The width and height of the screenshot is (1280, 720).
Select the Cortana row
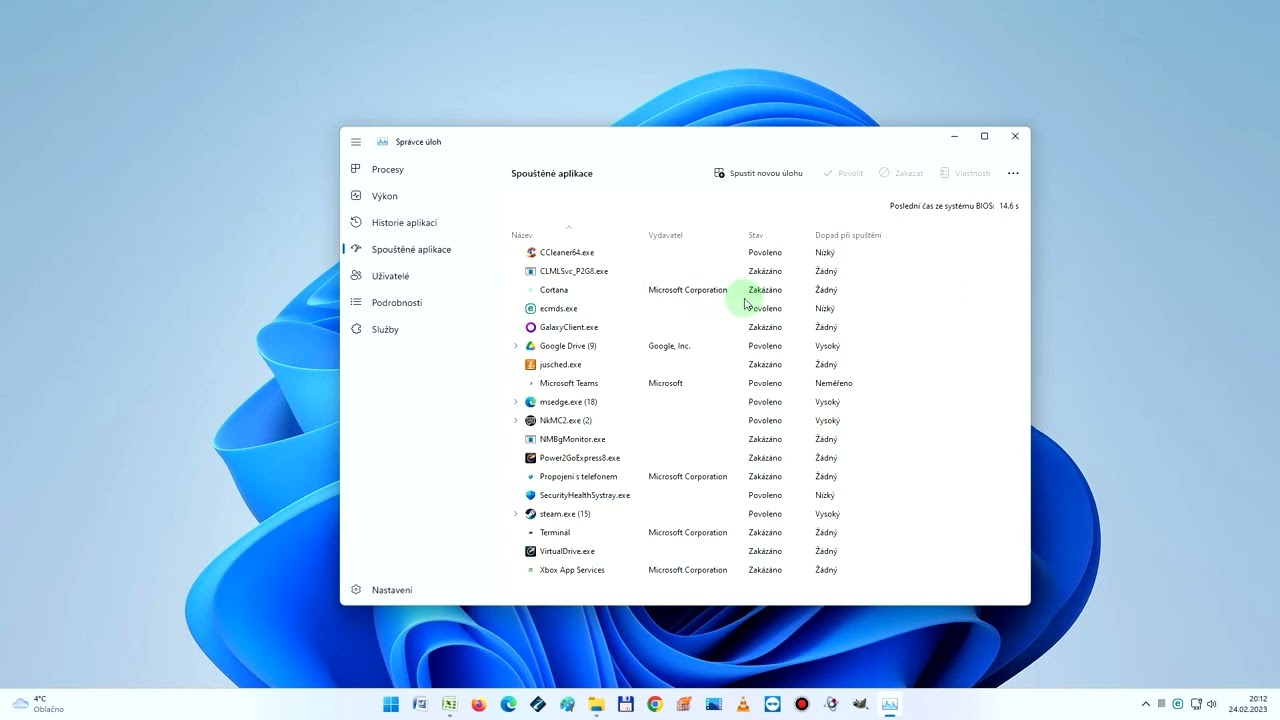(765, 290)
